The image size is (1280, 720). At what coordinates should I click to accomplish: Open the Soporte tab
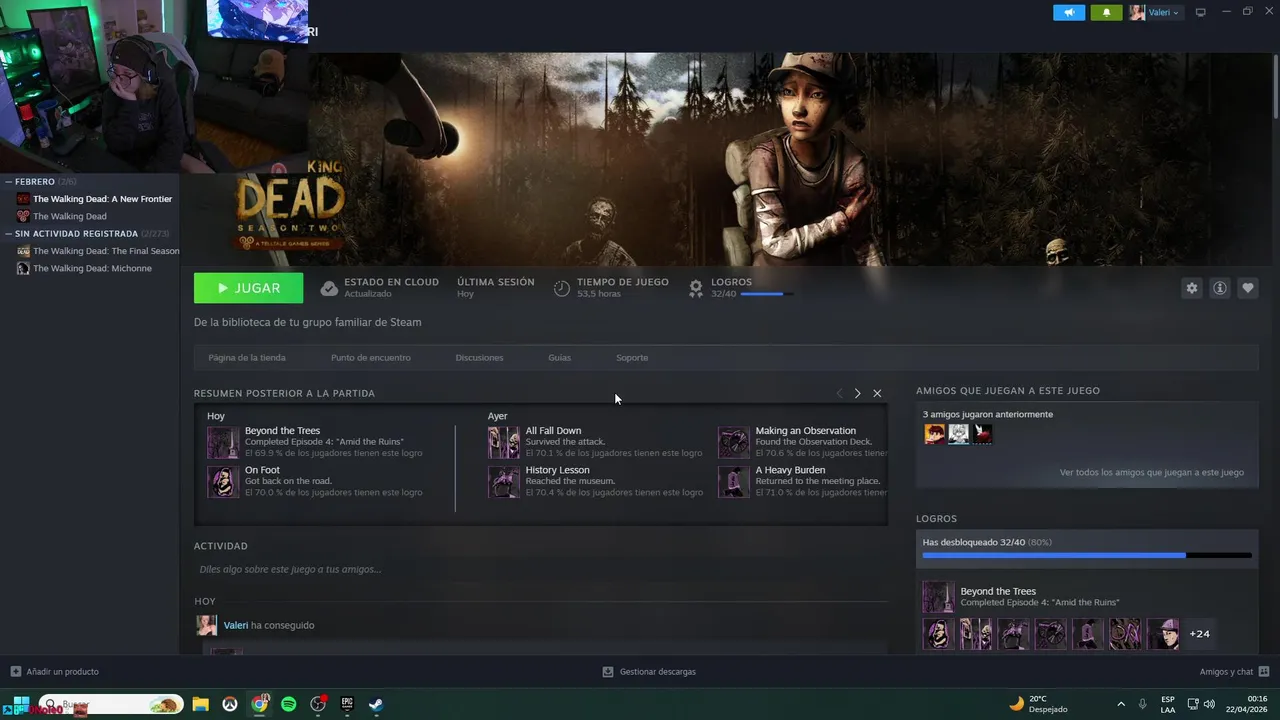pyautogui.click(x=632, y=357)
